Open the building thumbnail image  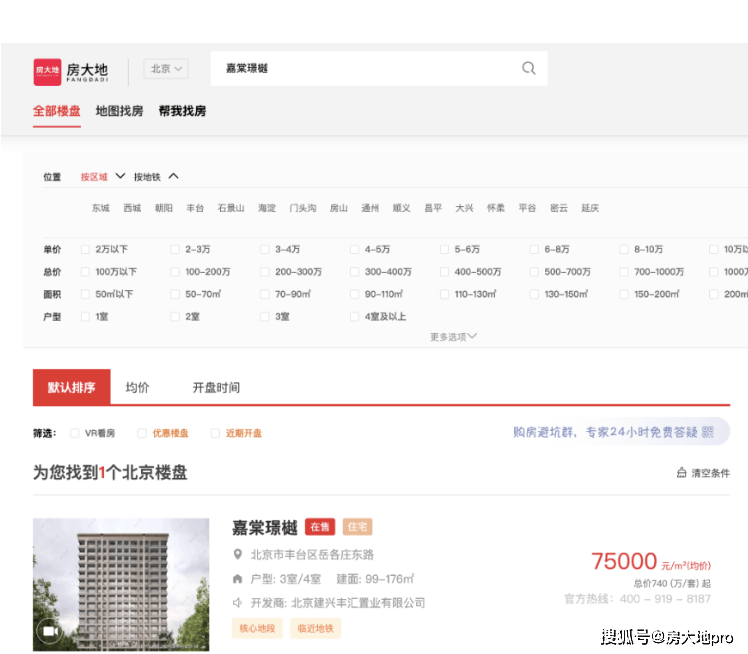tap(121, 584)
